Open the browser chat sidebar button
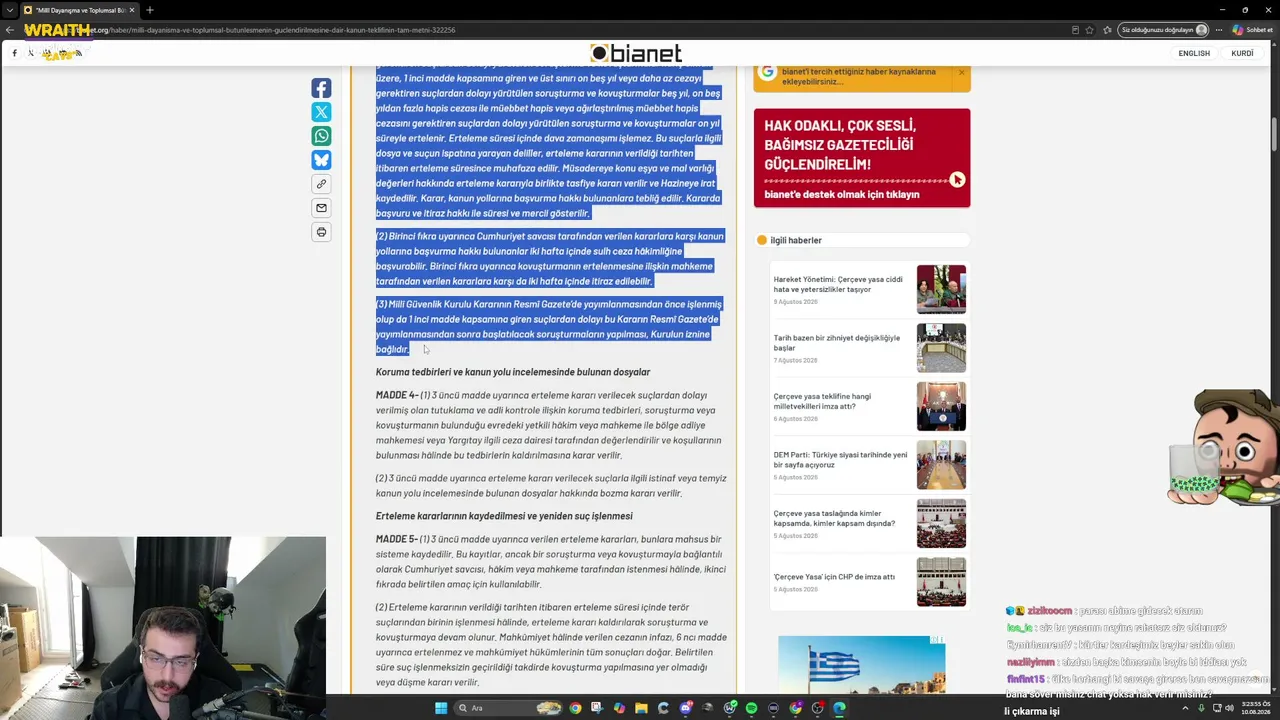 1252,30
